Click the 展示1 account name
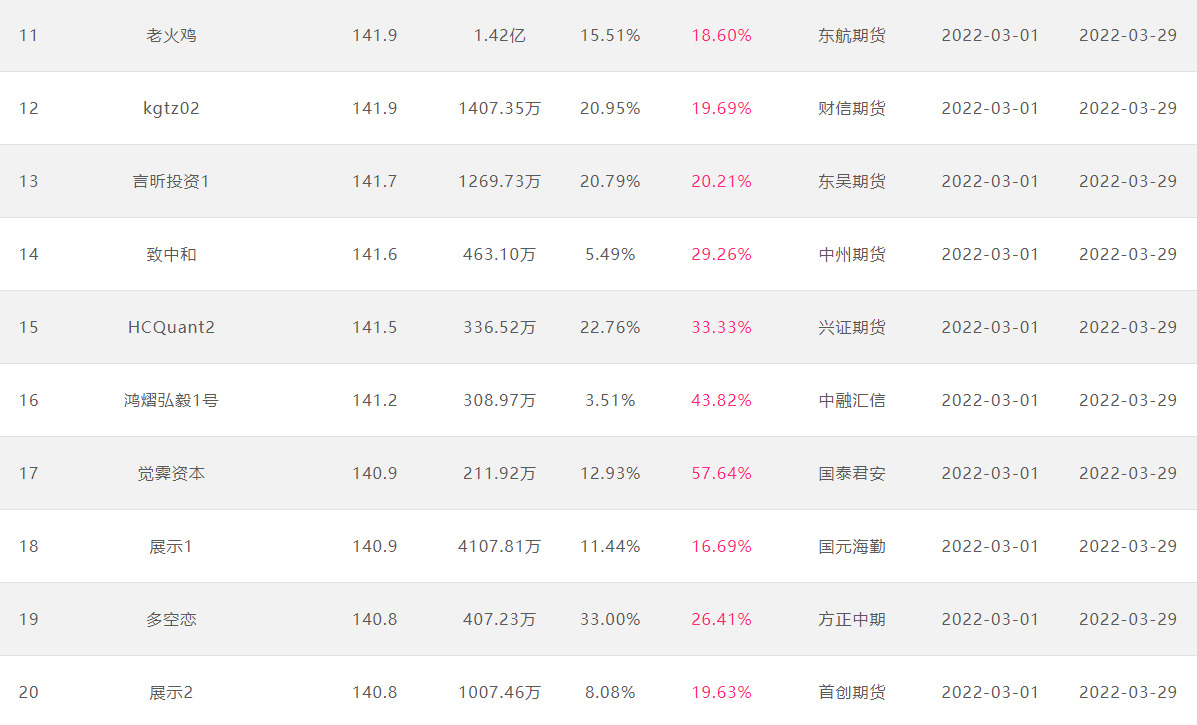This screenshot has height=725, width=1197. click(171, 546)
